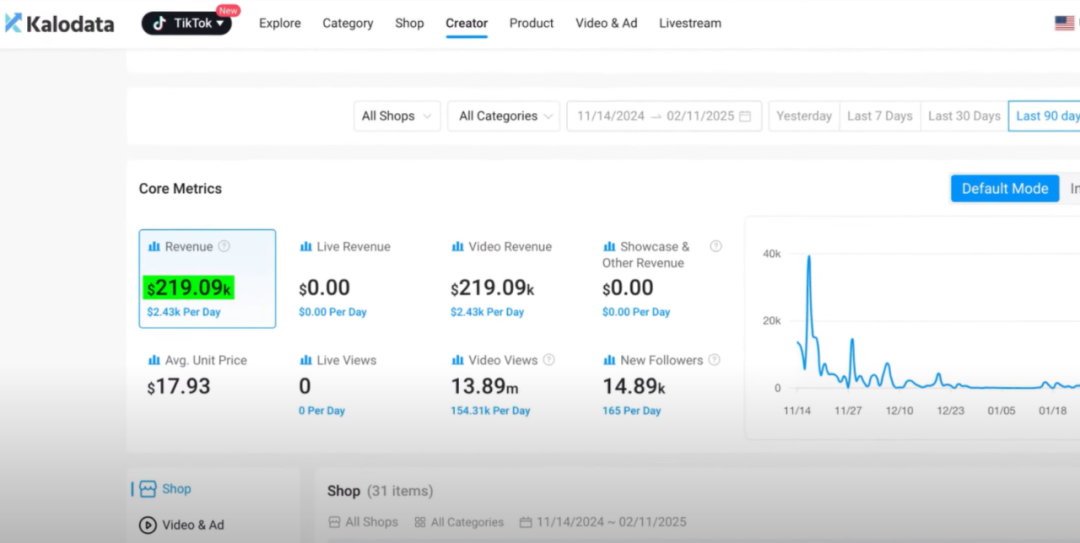Choose the Last 30 Days range button
Screen dimensions: 1080x543
point(964,116)
